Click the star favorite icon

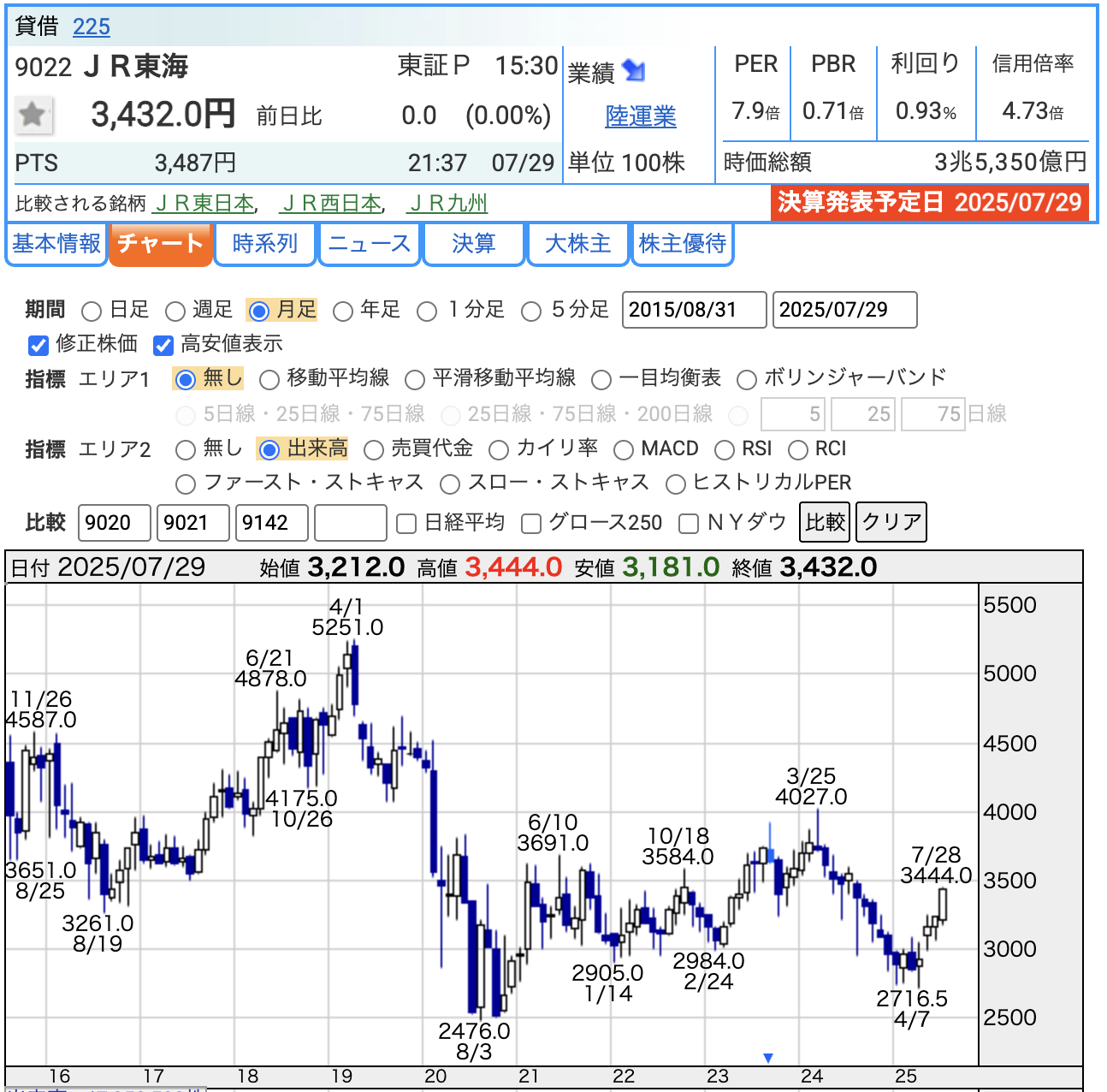tap(33, 115)
